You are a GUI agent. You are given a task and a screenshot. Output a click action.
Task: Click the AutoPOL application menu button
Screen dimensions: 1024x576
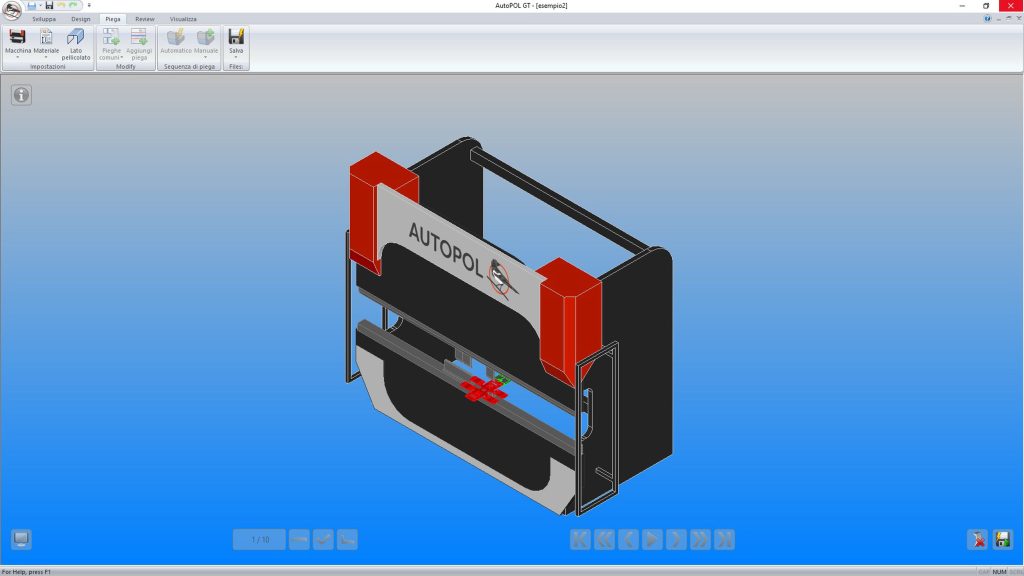click(11, 10)
